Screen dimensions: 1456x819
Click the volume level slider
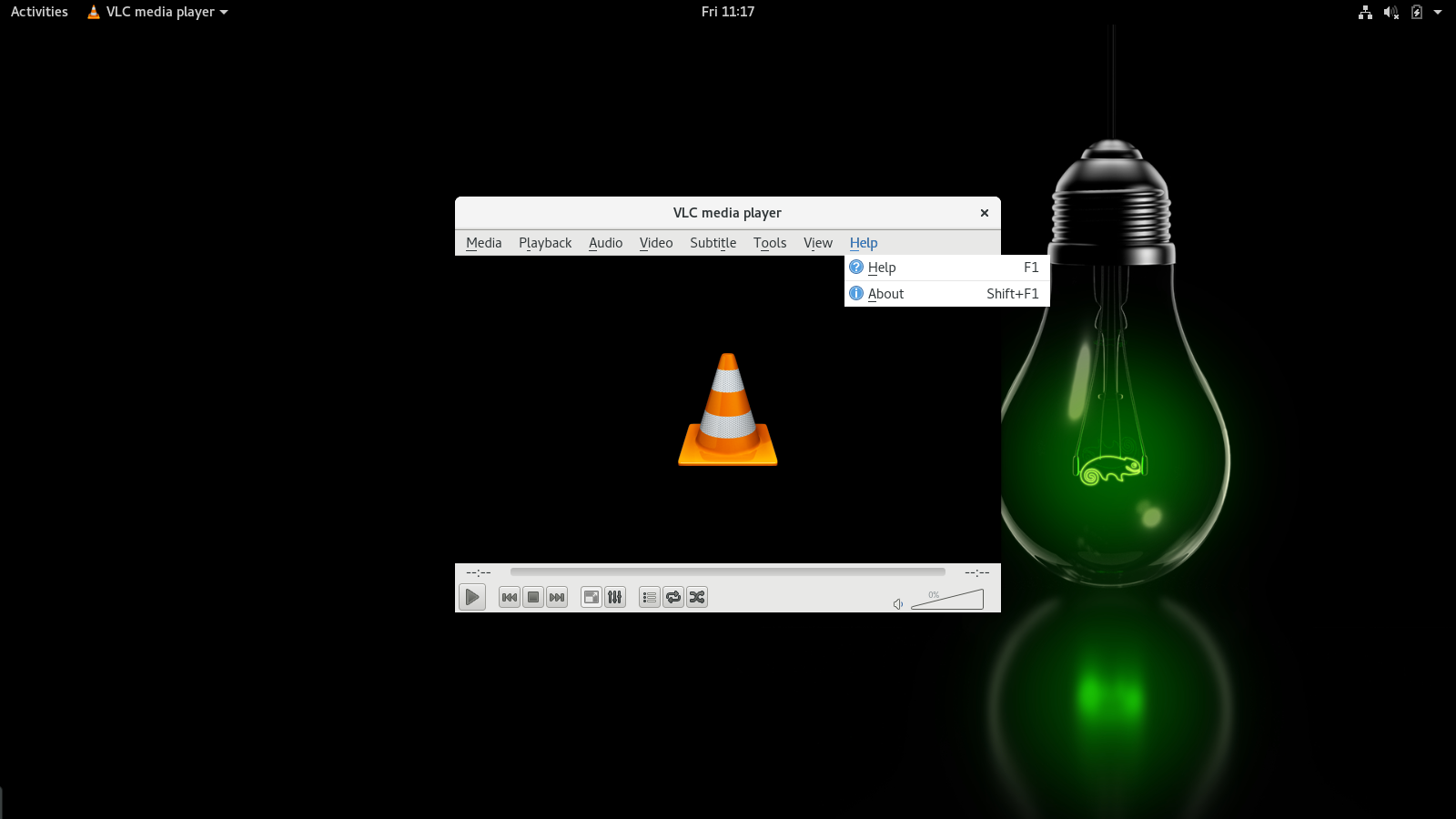click(x=947, y=601)
